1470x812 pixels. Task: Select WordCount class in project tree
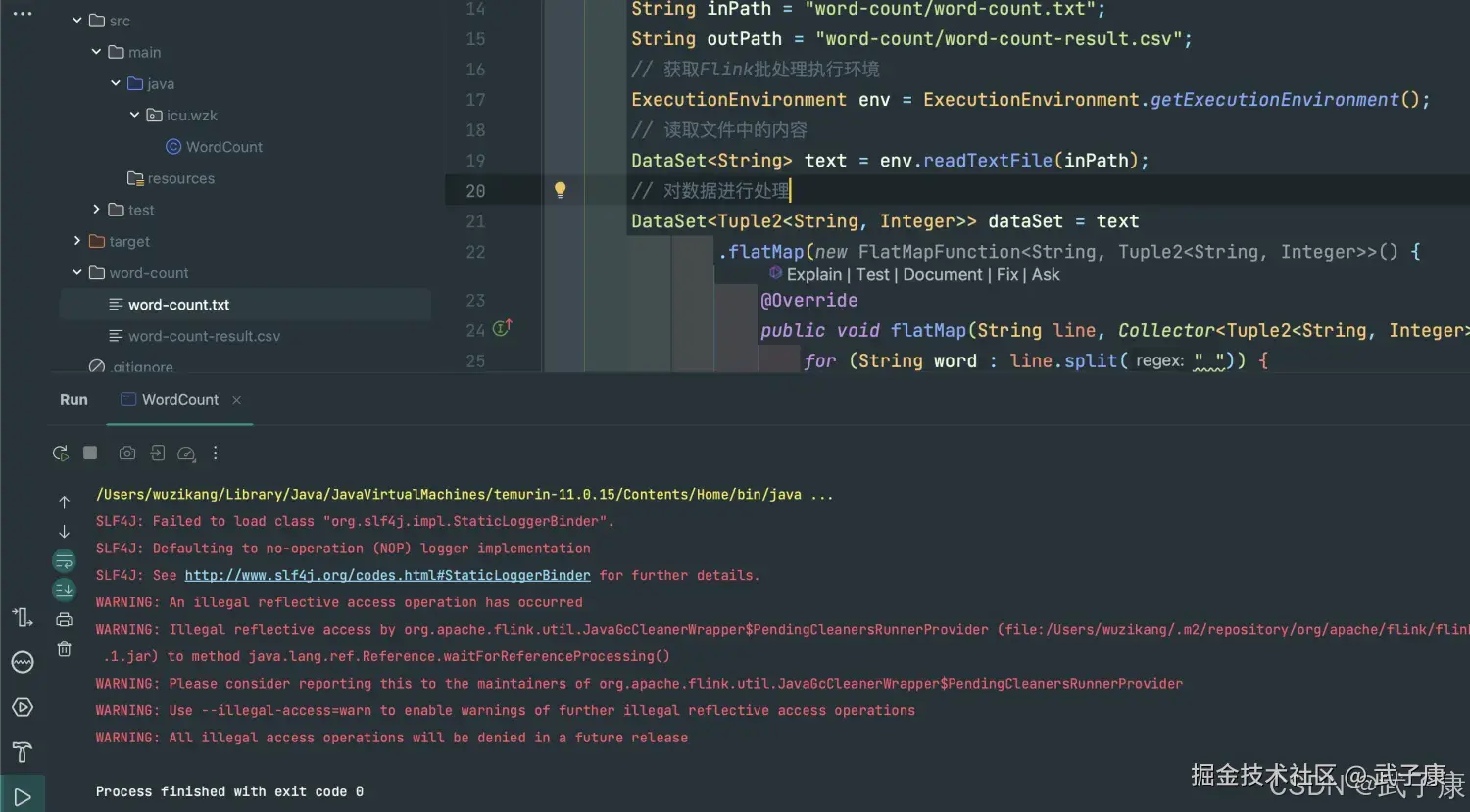(224, 147)
